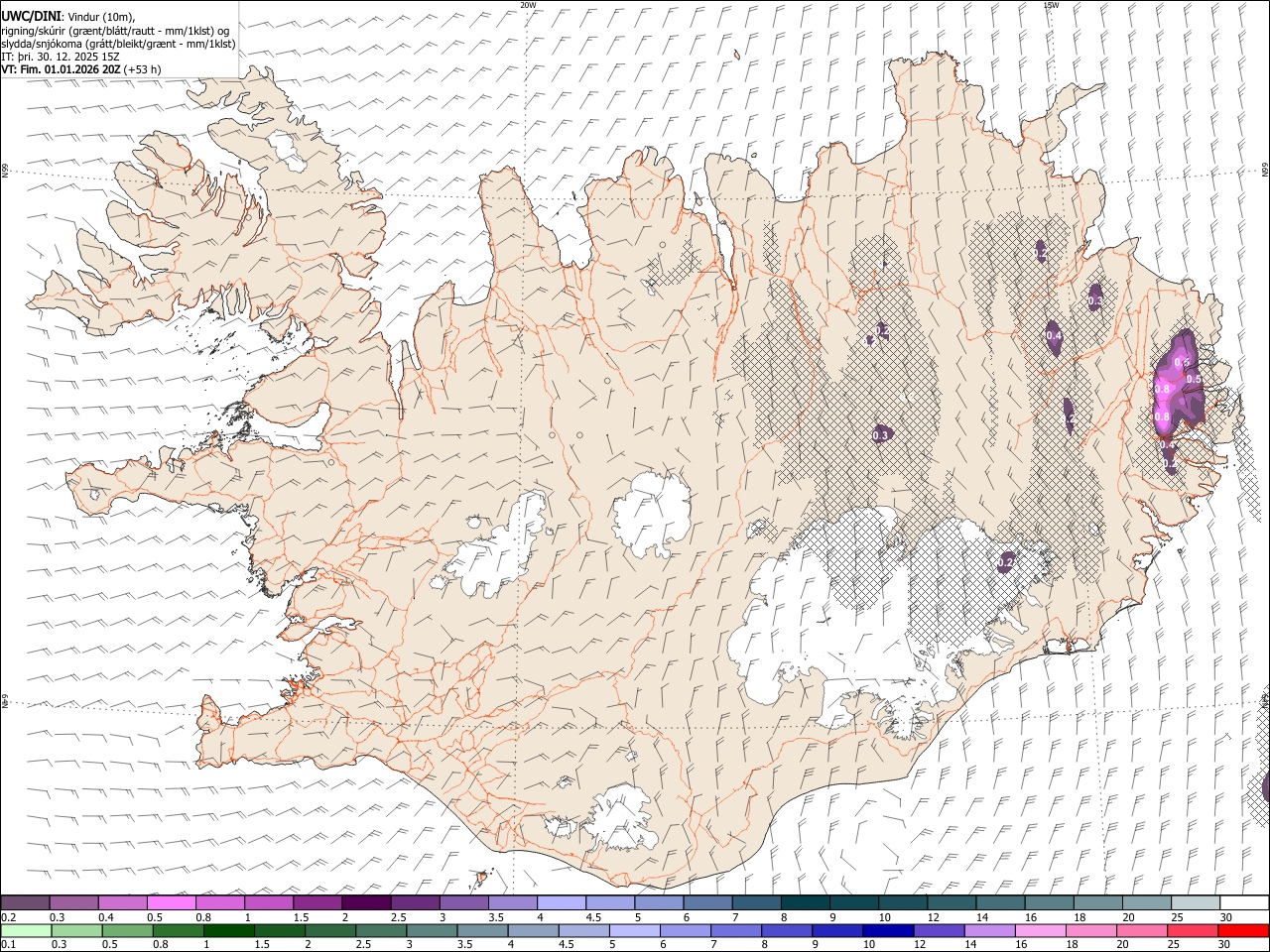Click the 0.1 label starting the rain scale

click(x=7, y=944)
